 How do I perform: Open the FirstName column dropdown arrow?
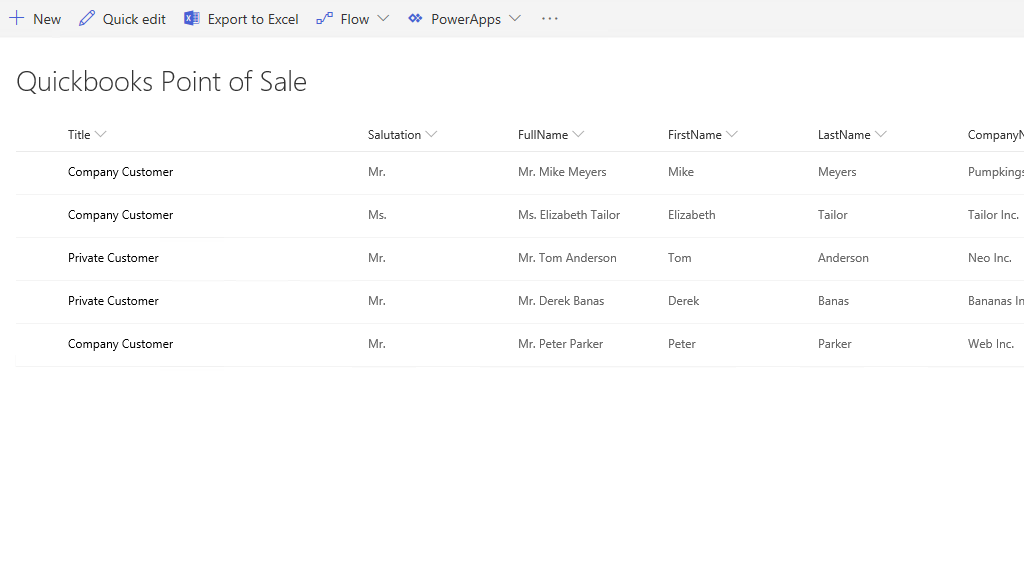pyautogui.click(x=731, y=134)
